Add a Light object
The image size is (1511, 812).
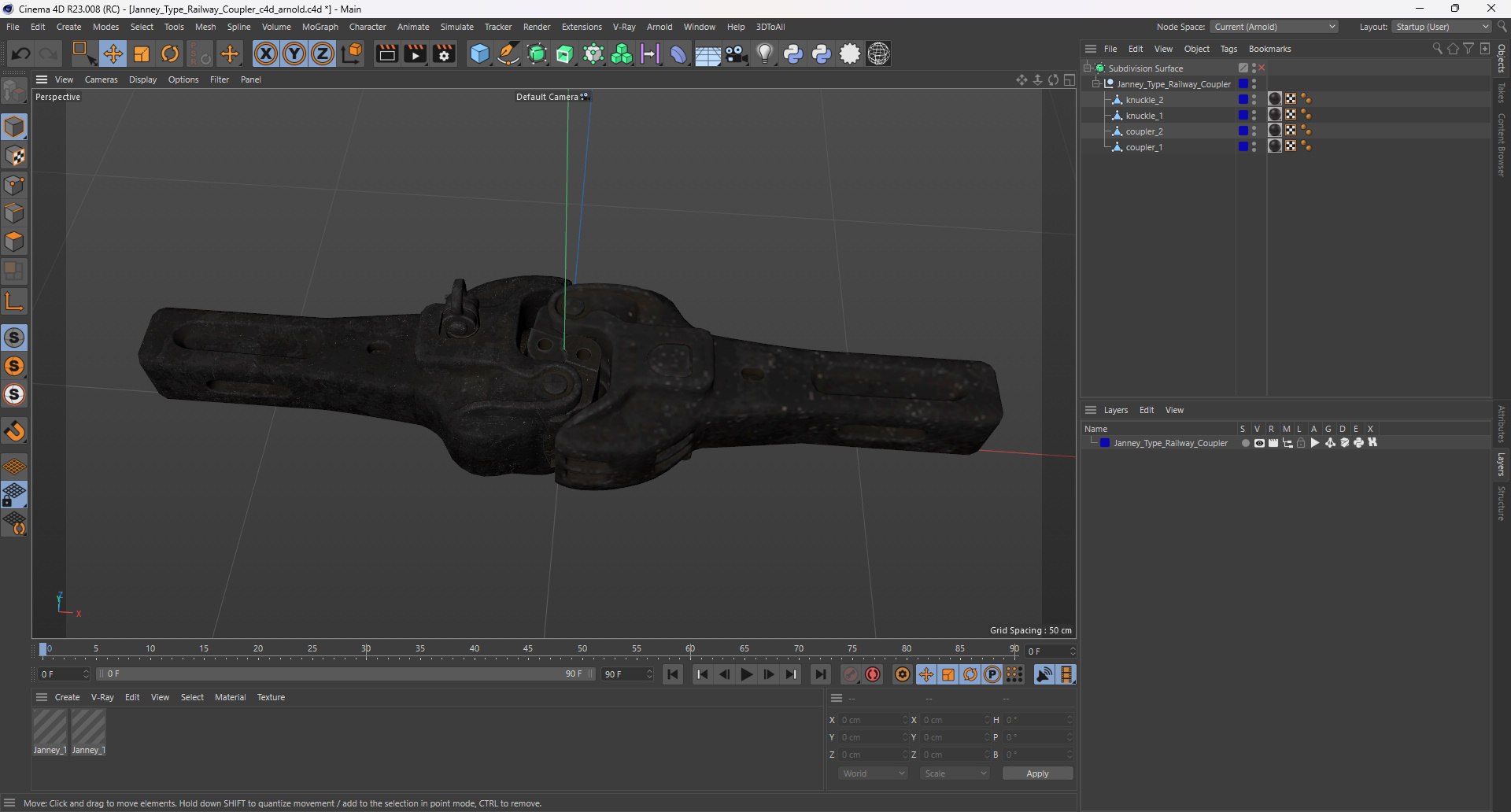click(x=764, y=54)
